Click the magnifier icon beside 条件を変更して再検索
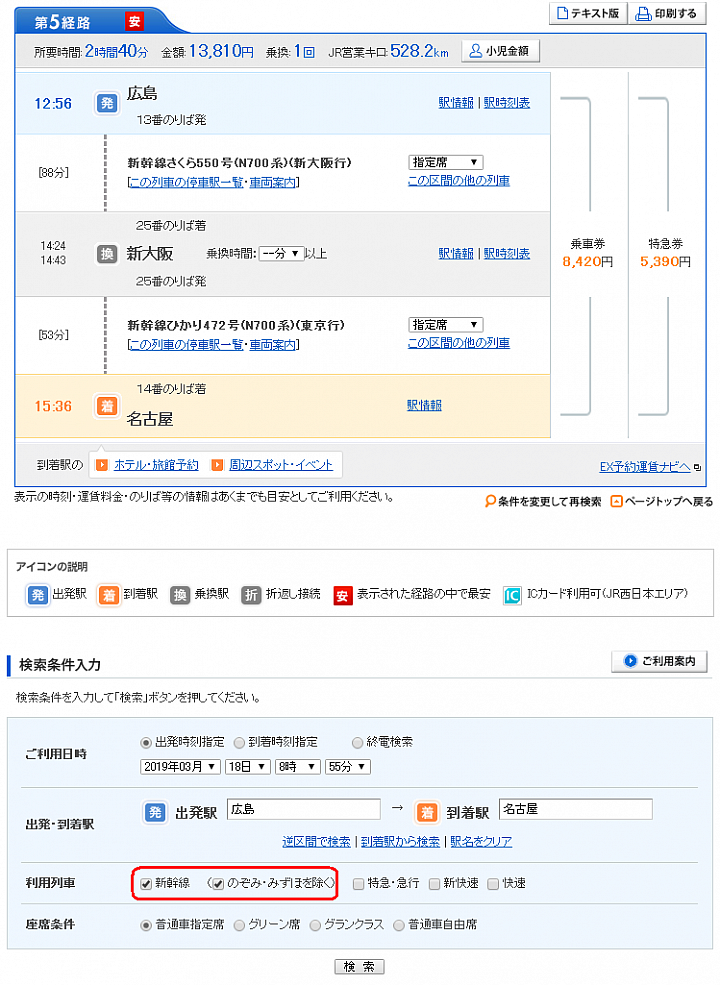The width and height of the screenshot is (720, 985). 490,501
